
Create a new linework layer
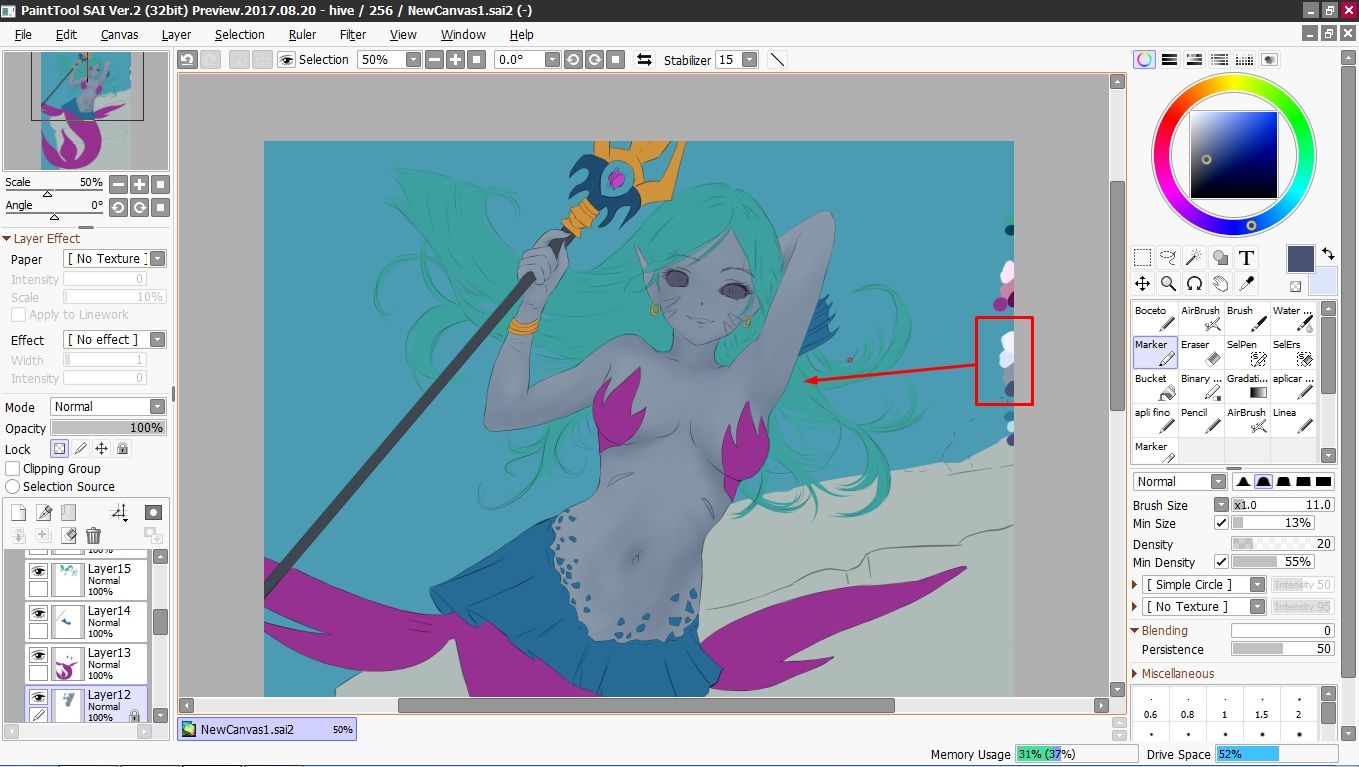[x=44, y=513]
